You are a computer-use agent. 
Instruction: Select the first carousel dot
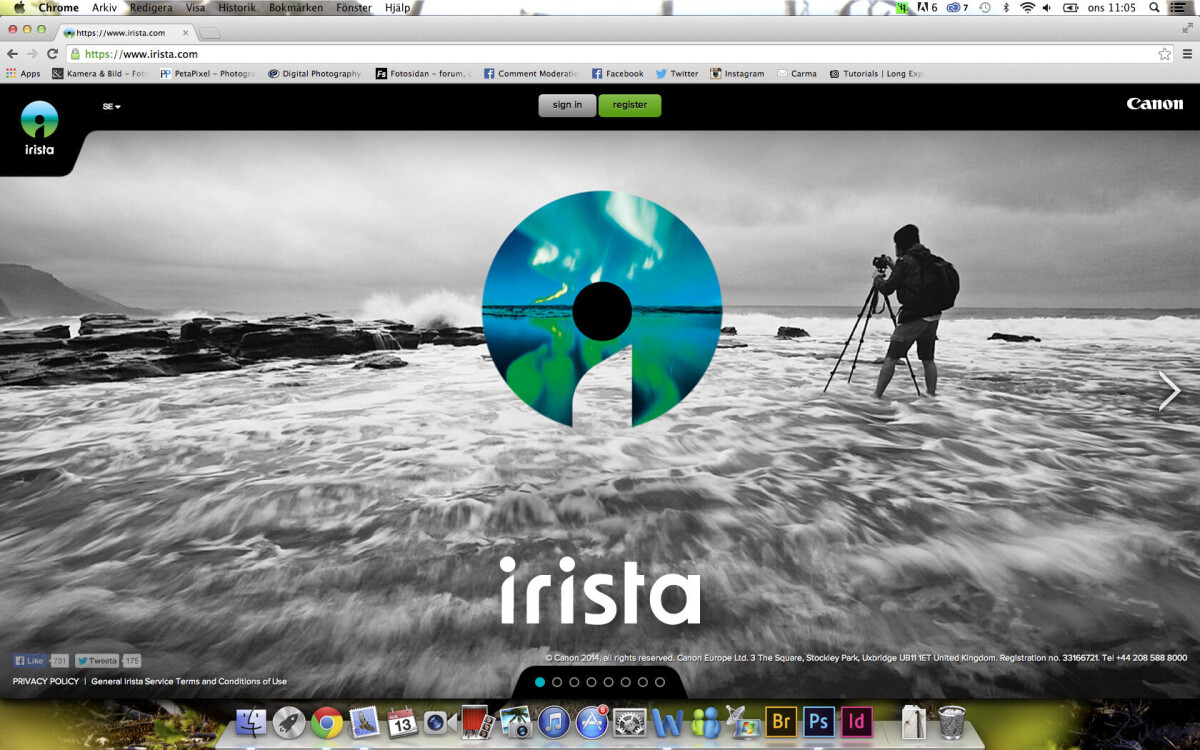pos(540,682)
